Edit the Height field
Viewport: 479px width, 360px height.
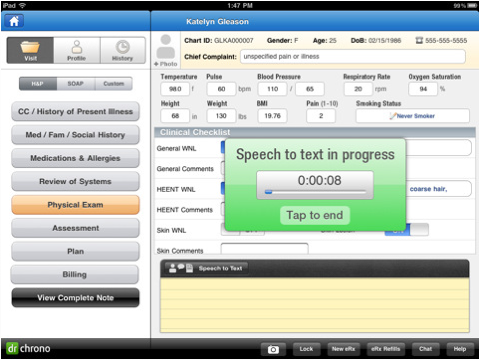tap(175, 116)
